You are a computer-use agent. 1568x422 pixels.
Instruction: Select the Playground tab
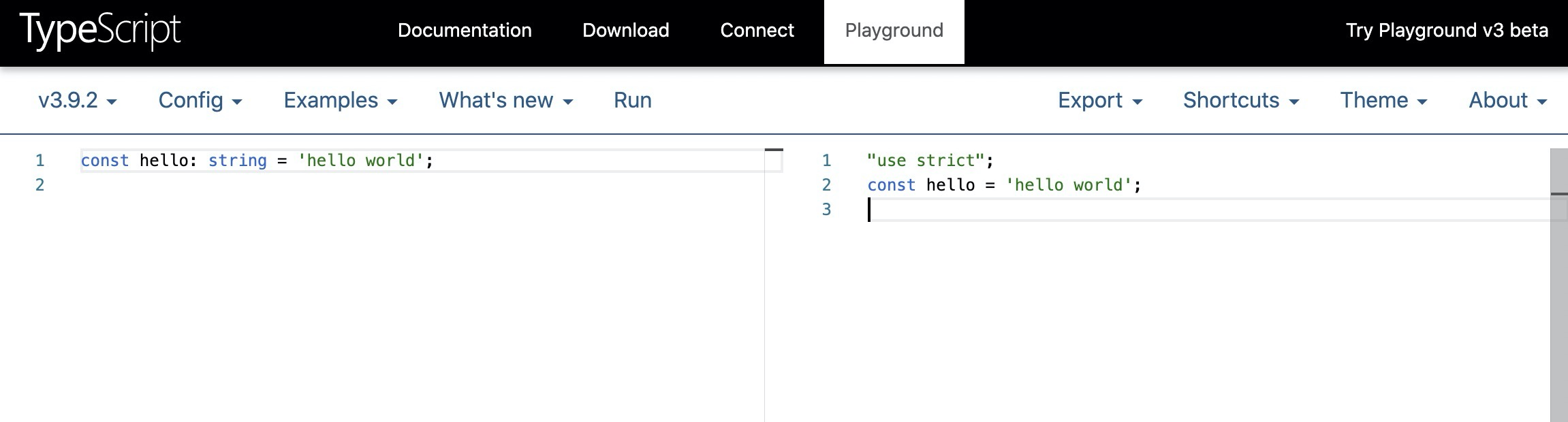[894, 31]
